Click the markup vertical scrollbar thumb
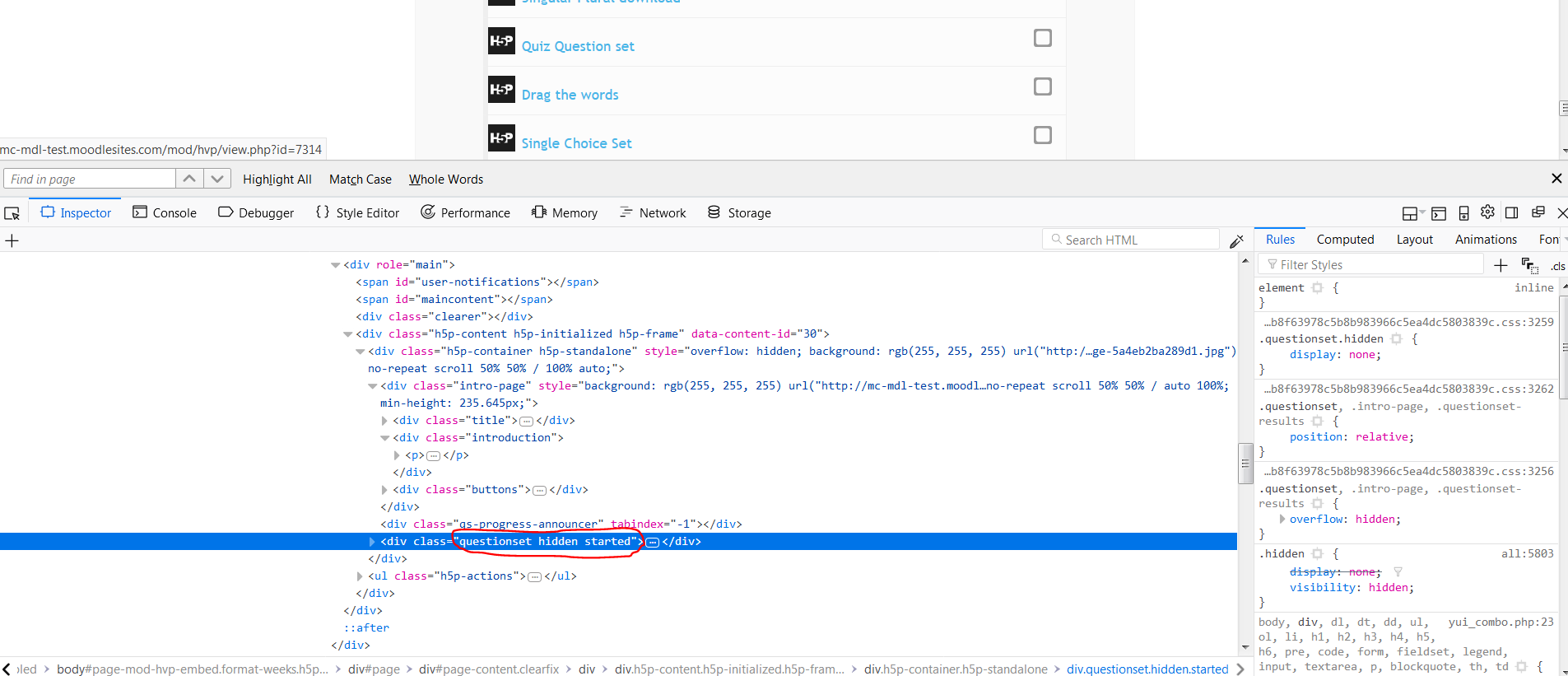Viewport: 1568px width, 676px height. click(x=1245, y=463)
